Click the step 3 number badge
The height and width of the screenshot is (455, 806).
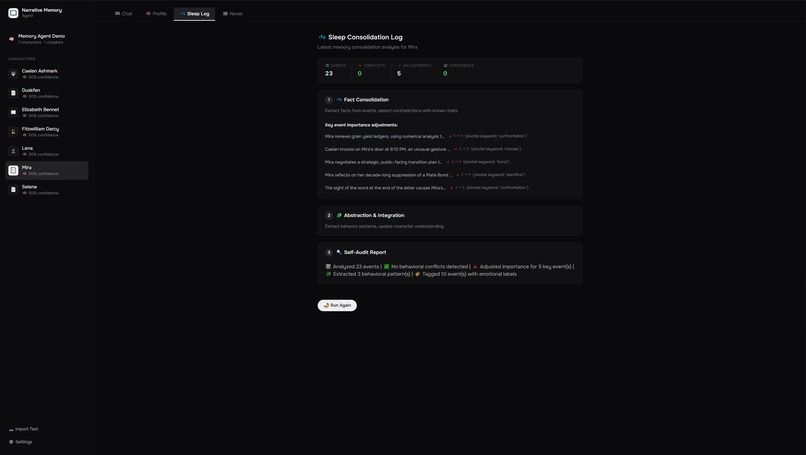pyautogui.click(x=329, y=252)
